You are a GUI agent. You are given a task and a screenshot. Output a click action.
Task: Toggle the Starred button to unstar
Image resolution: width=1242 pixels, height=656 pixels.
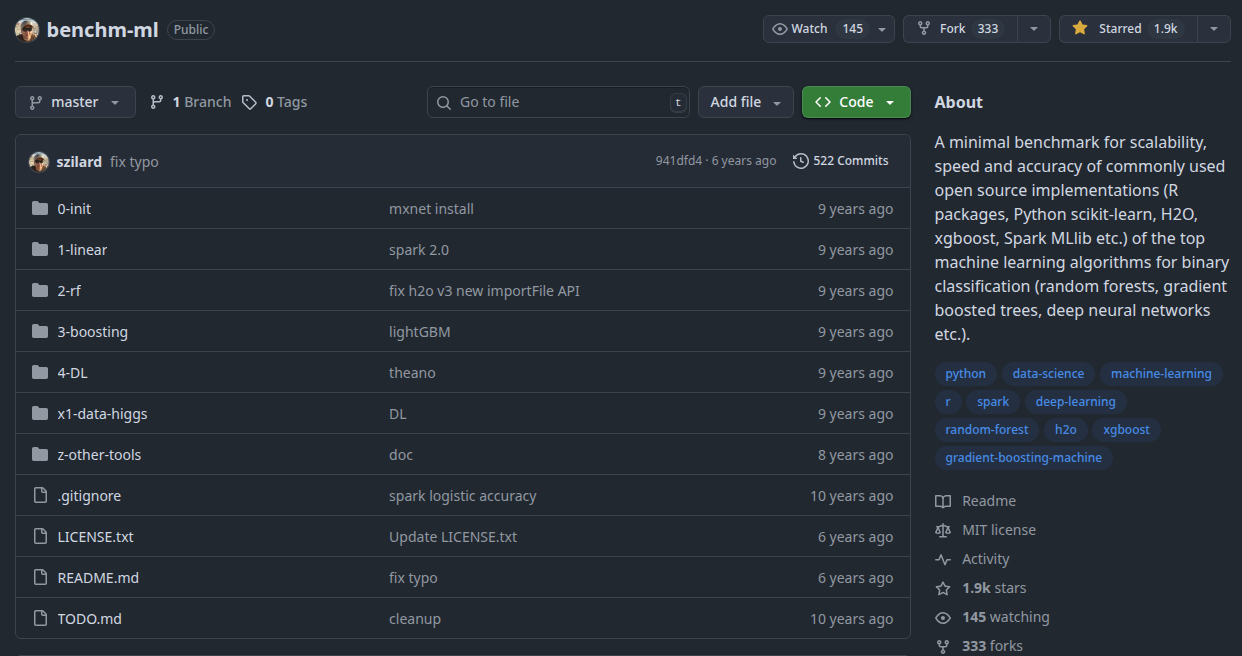coord(1125,29)
